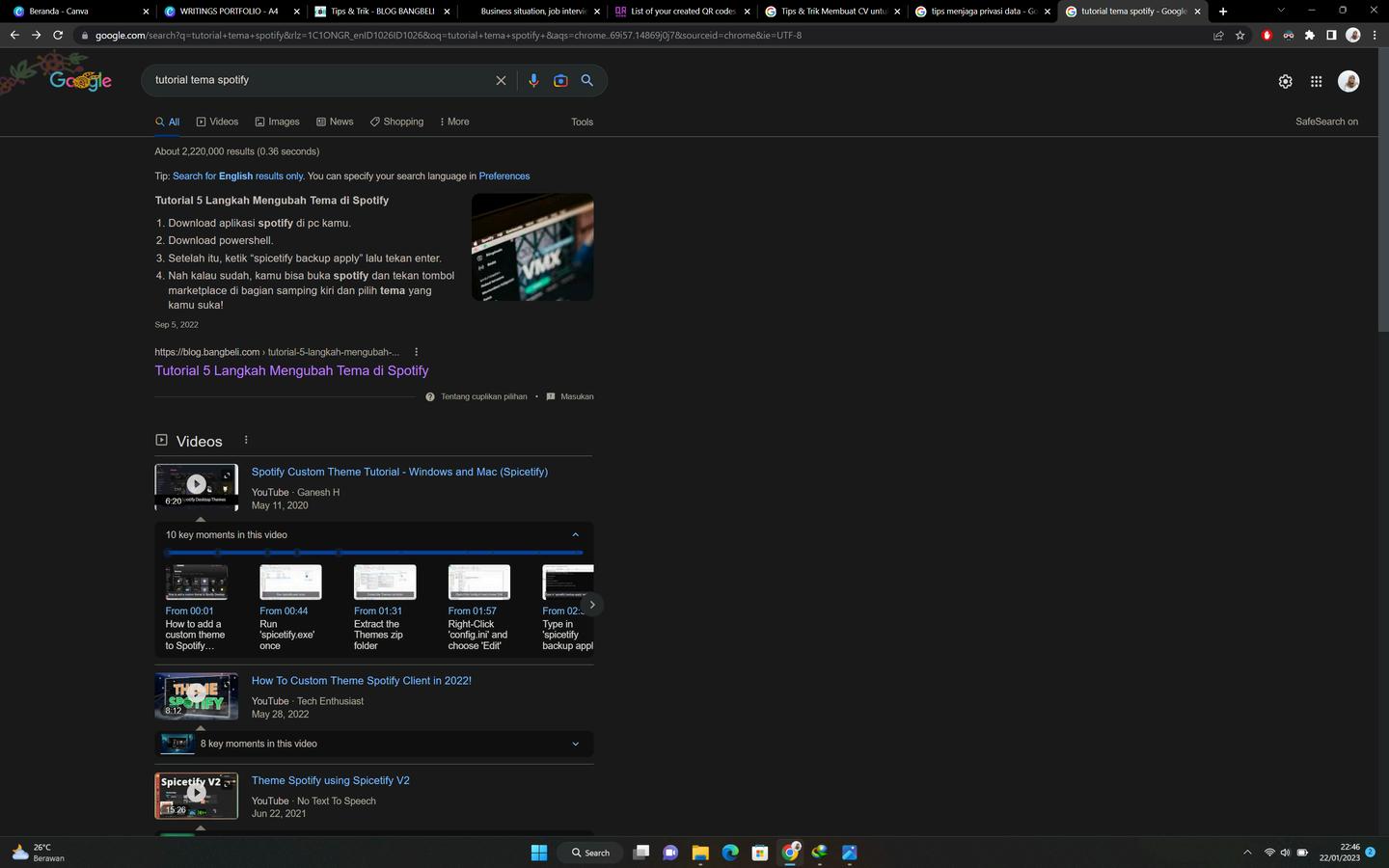Open the Tools filter options
1389x868 pixels.
[x=582, y=122]
